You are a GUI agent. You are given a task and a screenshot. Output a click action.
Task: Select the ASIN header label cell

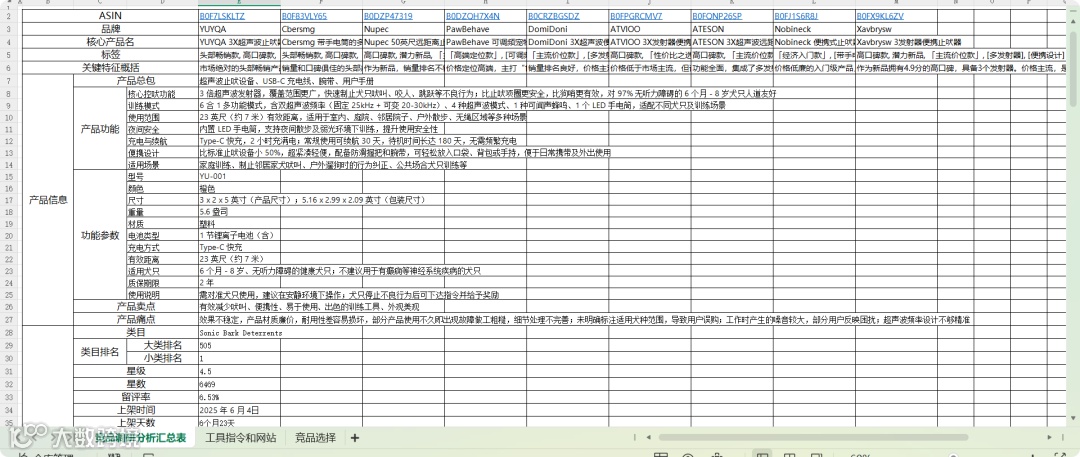tap(110, 16)
